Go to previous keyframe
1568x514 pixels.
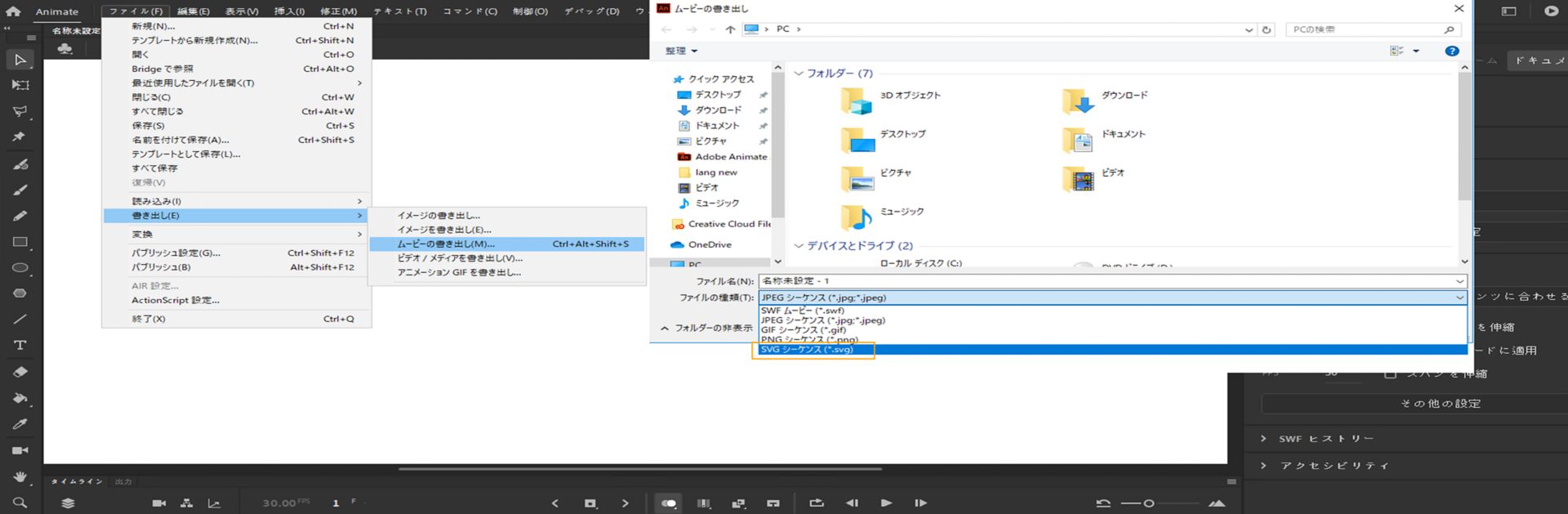[555, 503]
